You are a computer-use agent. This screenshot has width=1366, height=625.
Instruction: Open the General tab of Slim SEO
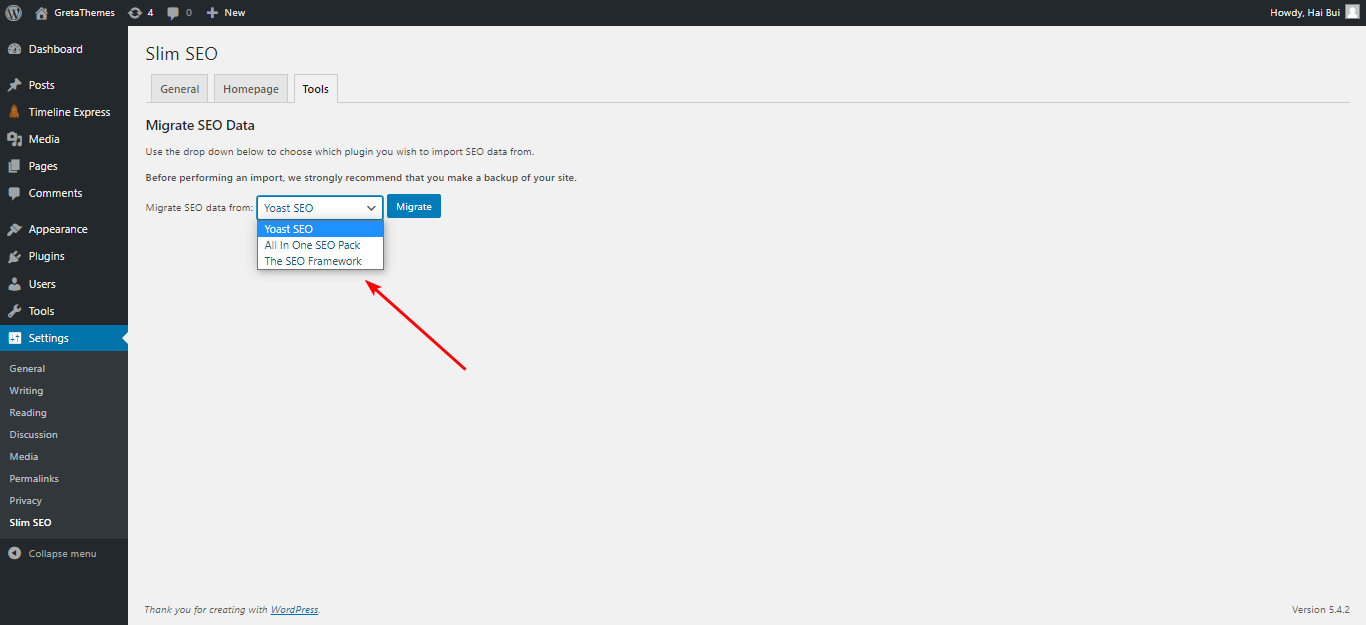point(179,88)
